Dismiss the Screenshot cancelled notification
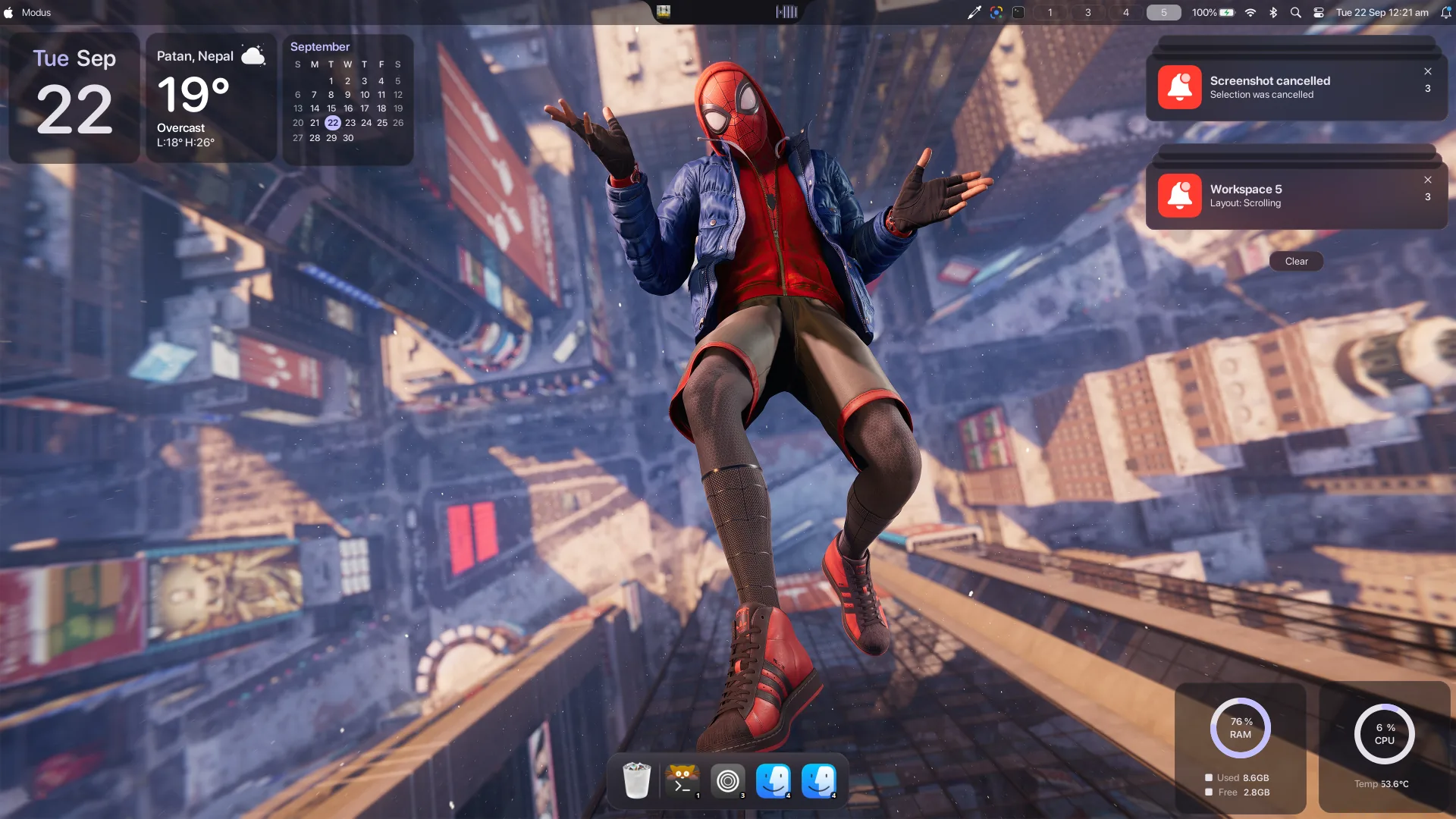Image resolution: width=1456 pixels, height=819 pixels. point(1428,71)
